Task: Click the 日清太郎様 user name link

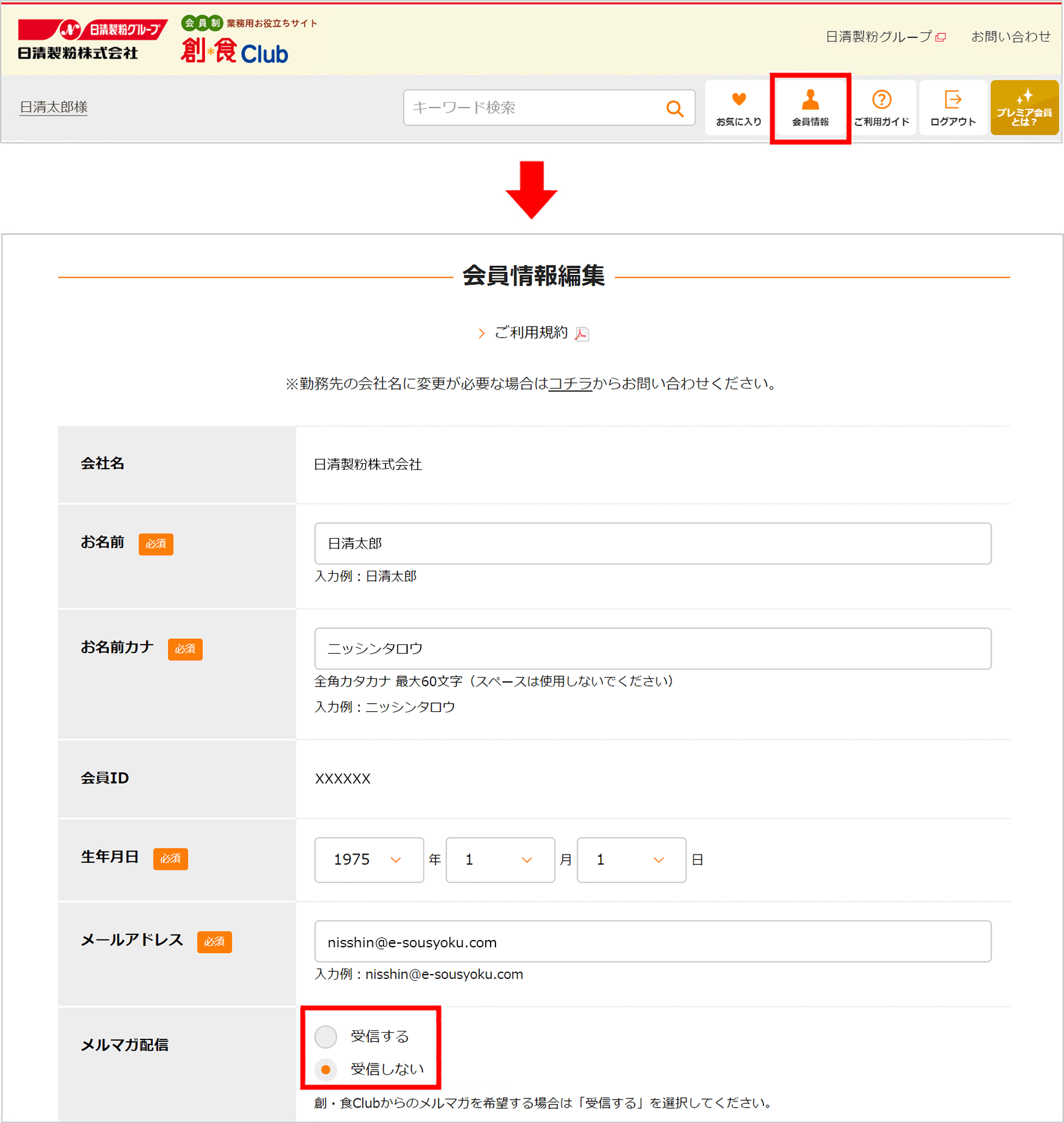Action: pyautogui.click(x=54, y=108)
